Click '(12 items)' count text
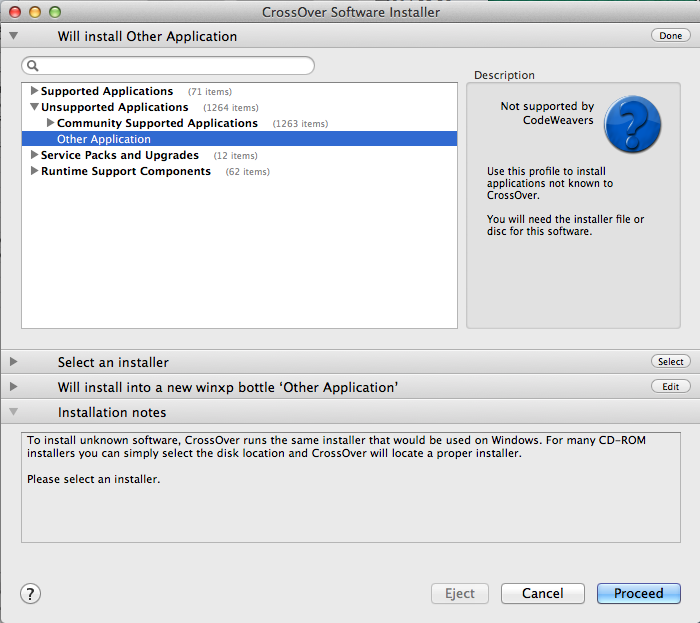This screenshot has height=623, width=700. point(235,156)
